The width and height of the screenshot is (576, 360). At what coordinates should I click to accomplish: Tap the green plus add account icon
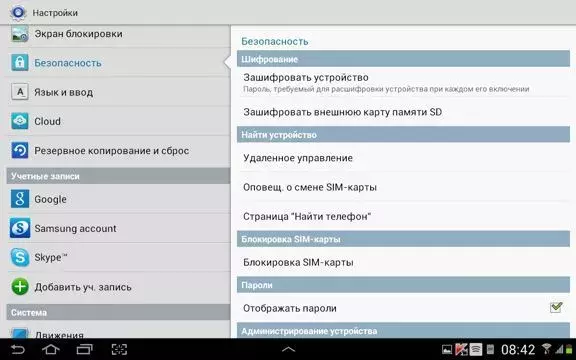[20, 287]
